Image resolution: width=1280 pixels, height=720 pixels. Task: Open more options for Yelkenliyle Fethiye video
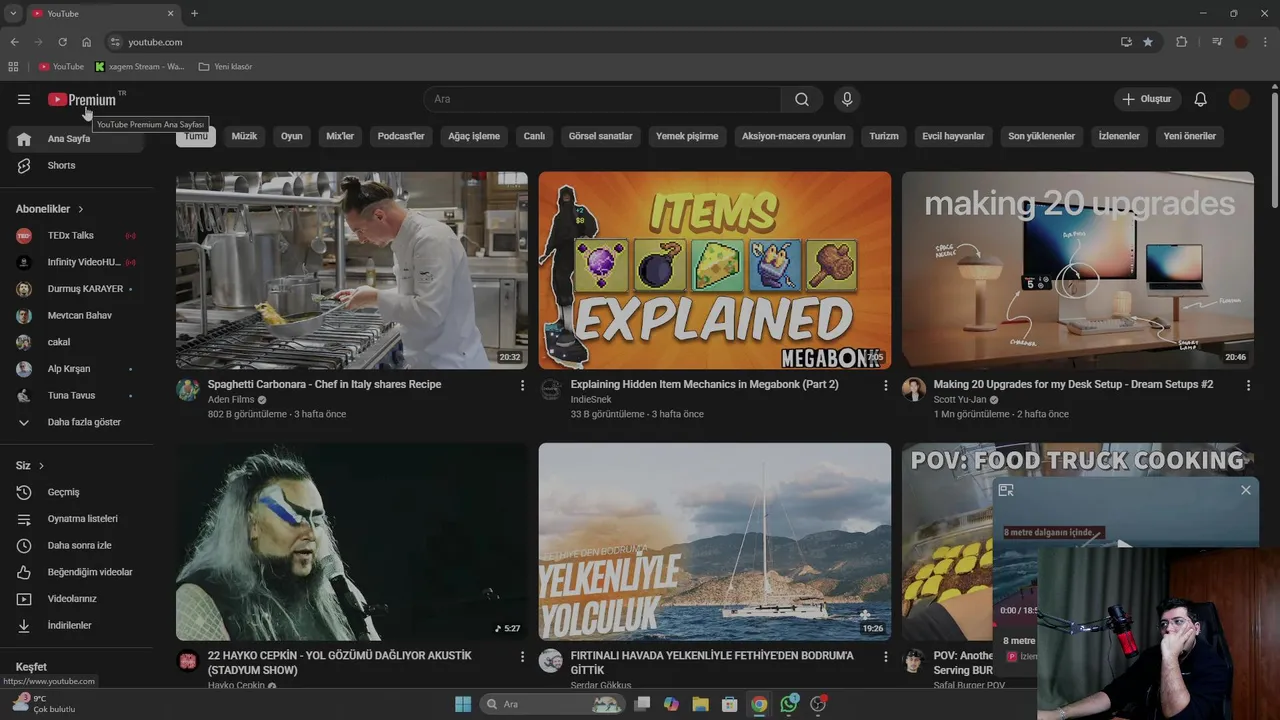click(885, 656)
